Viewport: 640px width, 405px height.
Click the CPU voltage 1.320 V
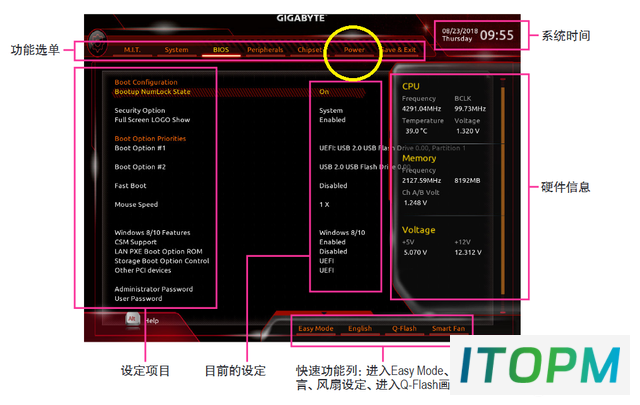point(468,131)
